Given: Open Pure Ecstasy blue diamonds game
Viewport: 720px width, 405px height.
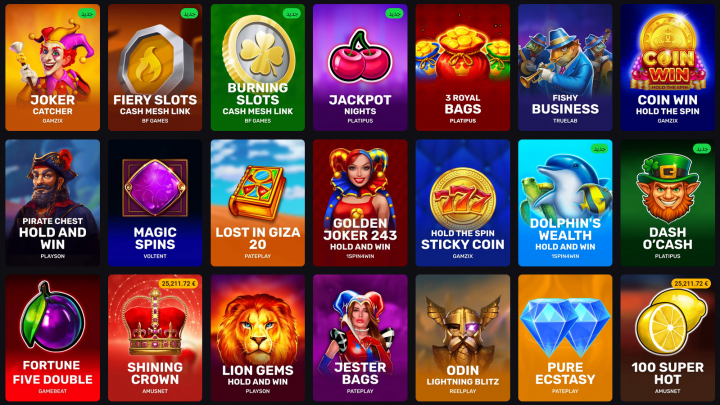Looking at the screenshot, I should pyautogui.click(x=565, y=338).
